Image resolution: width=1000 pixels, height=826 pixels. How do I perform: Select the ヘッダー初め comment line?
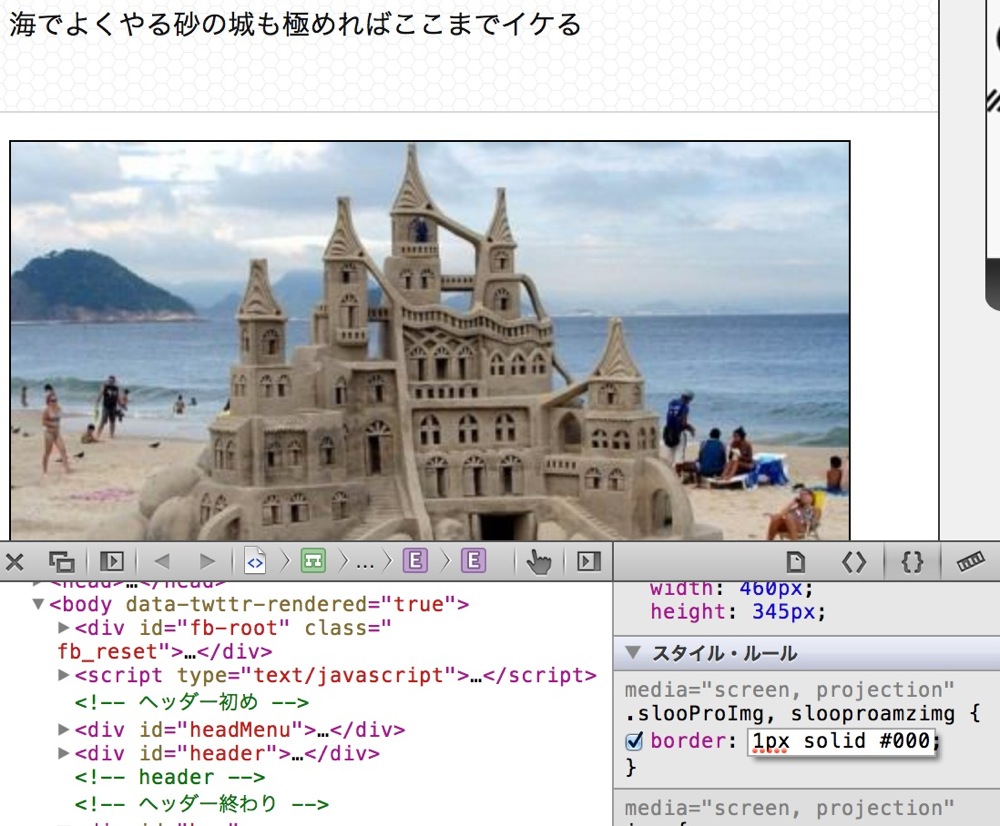click(192, 702)
